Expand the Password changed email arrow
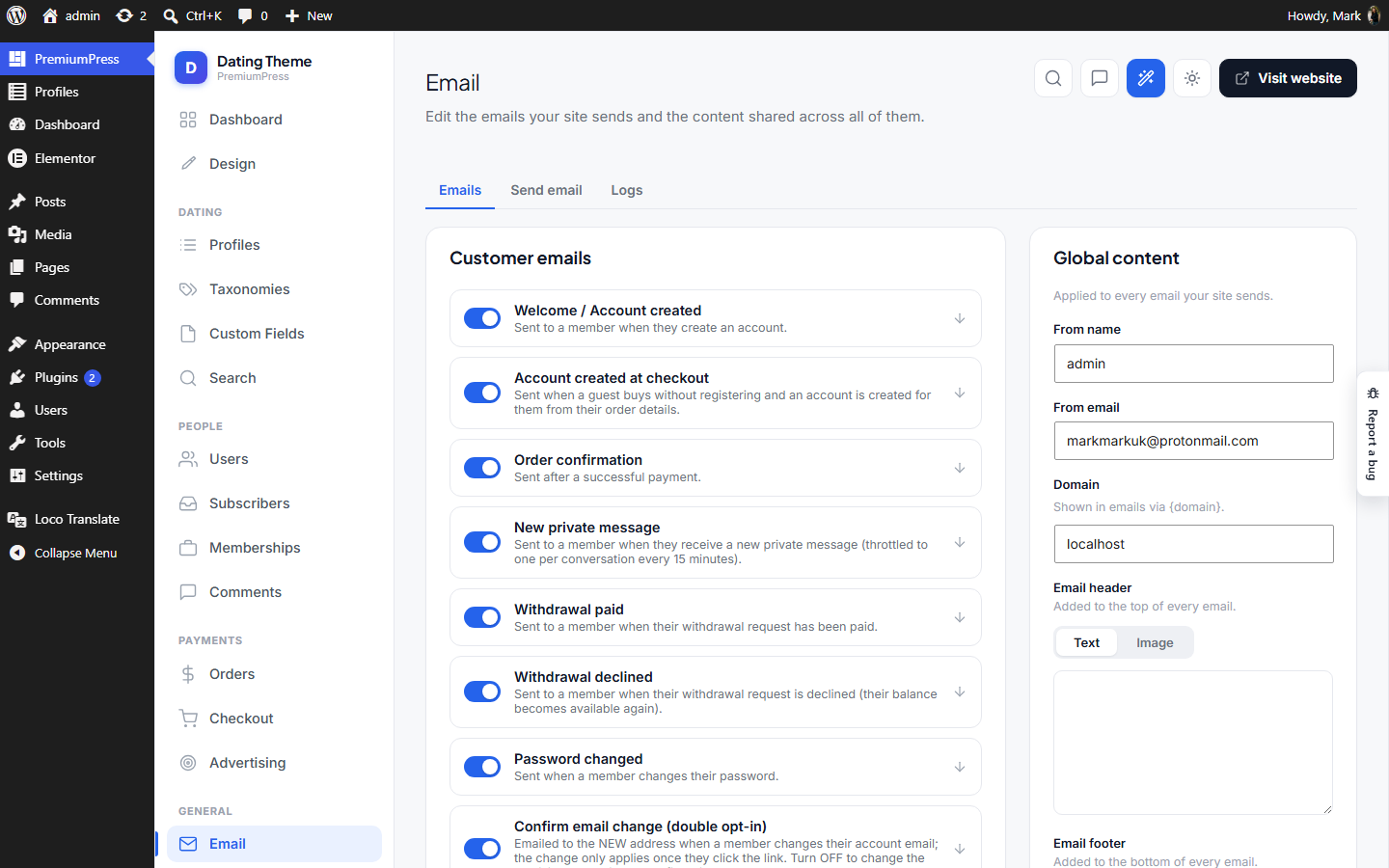This screenshot has height=868, width=1389. (960, 767)
